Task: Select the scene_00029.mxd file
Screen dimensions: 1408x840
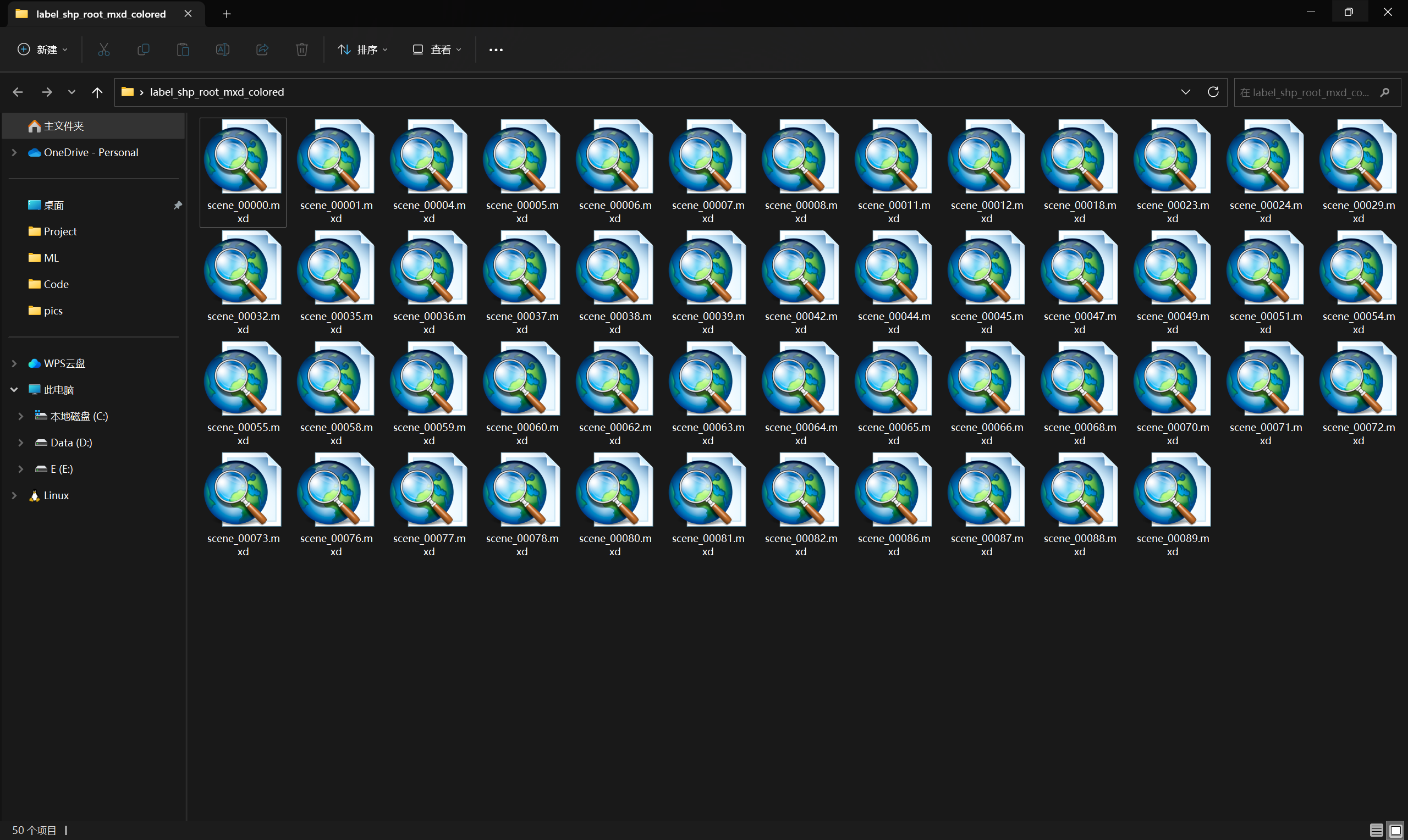Action: (x=1358, y=172)
